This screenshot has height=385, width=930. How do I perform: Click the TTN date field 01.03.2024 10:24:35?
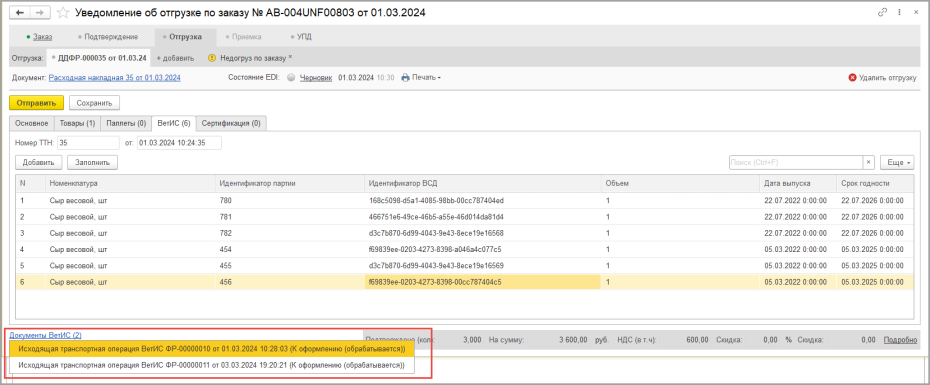[x=179, y=142]
